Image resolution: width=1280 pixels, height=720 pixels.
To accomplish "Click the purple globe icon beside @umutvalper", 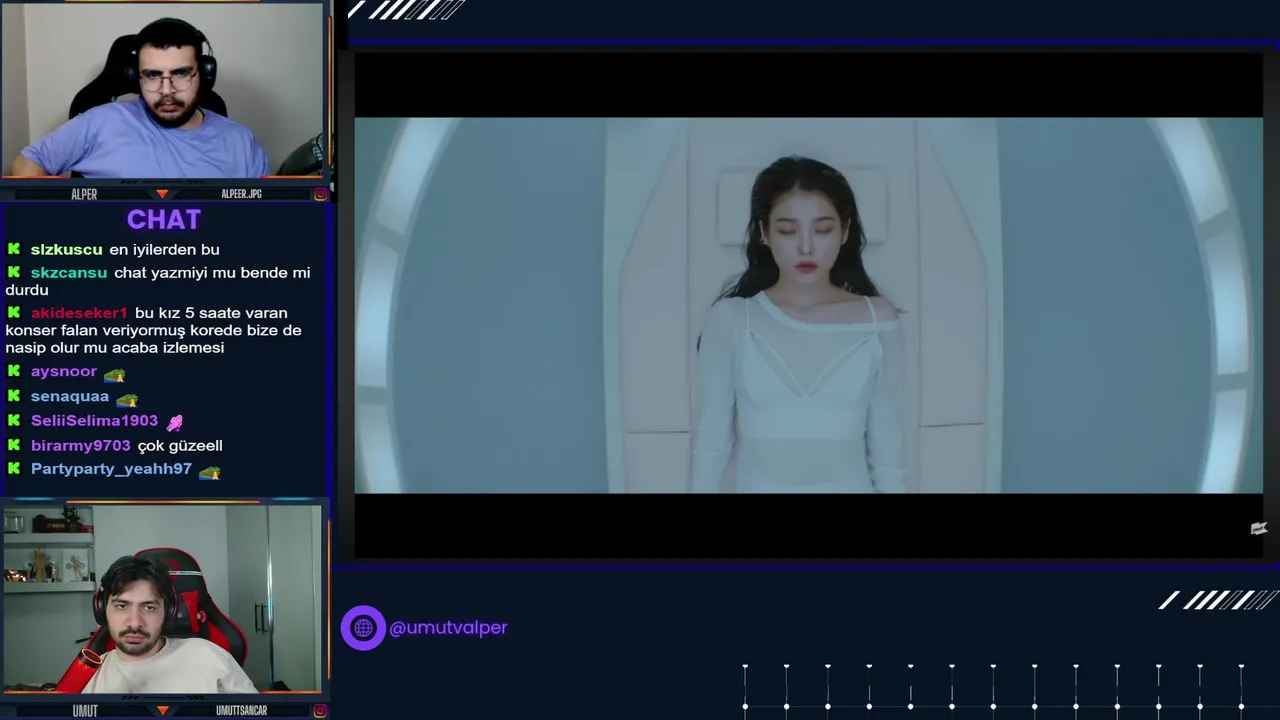I will 363,628.
